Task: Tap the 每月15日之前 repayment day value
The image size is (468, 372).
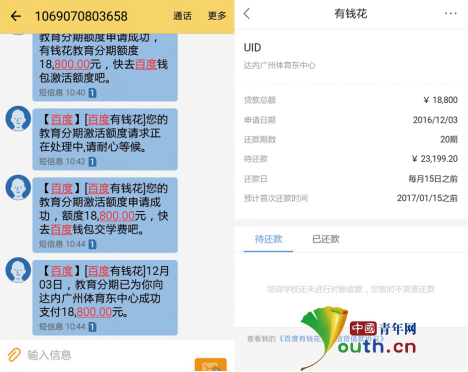Action: coord(433,179)
